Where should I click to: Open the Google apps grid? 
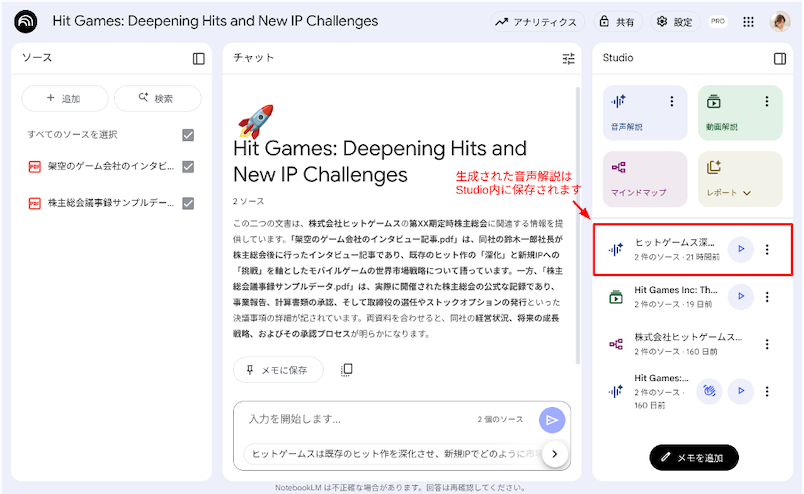749,22
